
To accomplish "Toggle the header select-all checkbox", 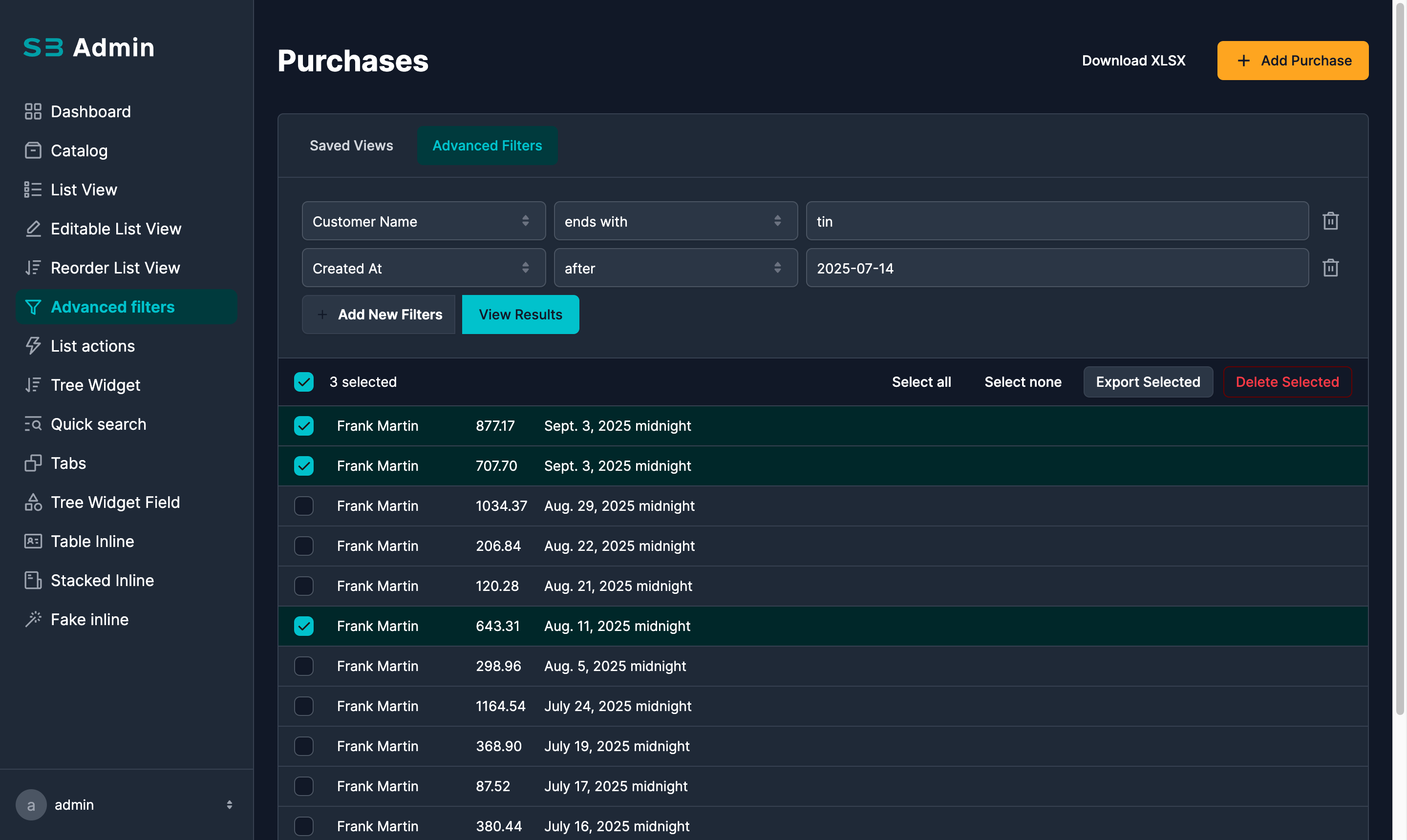I will (303, 382).
